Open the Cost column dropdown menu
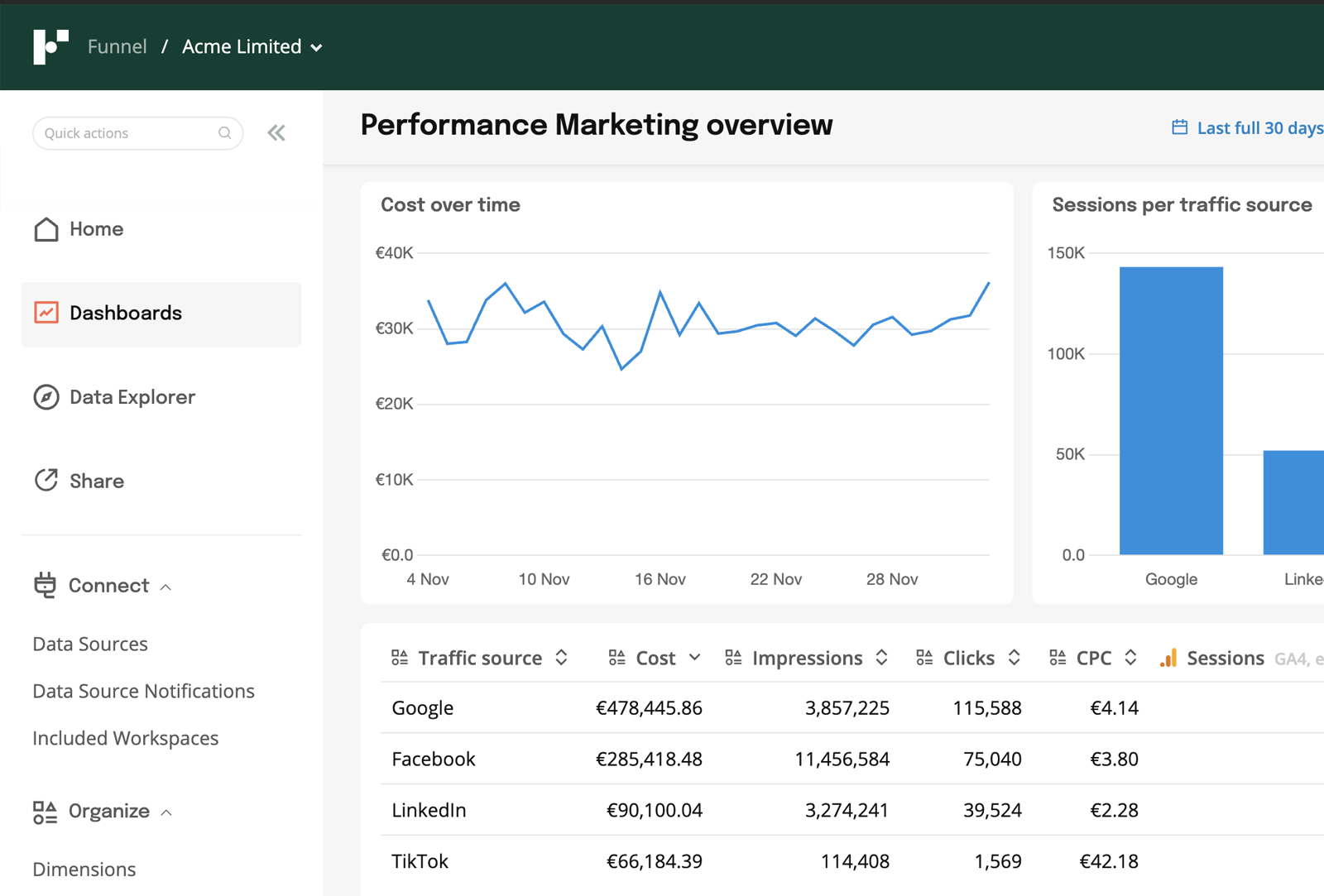This screenshot has width=1324, height=896. click(x=694, y=657)
